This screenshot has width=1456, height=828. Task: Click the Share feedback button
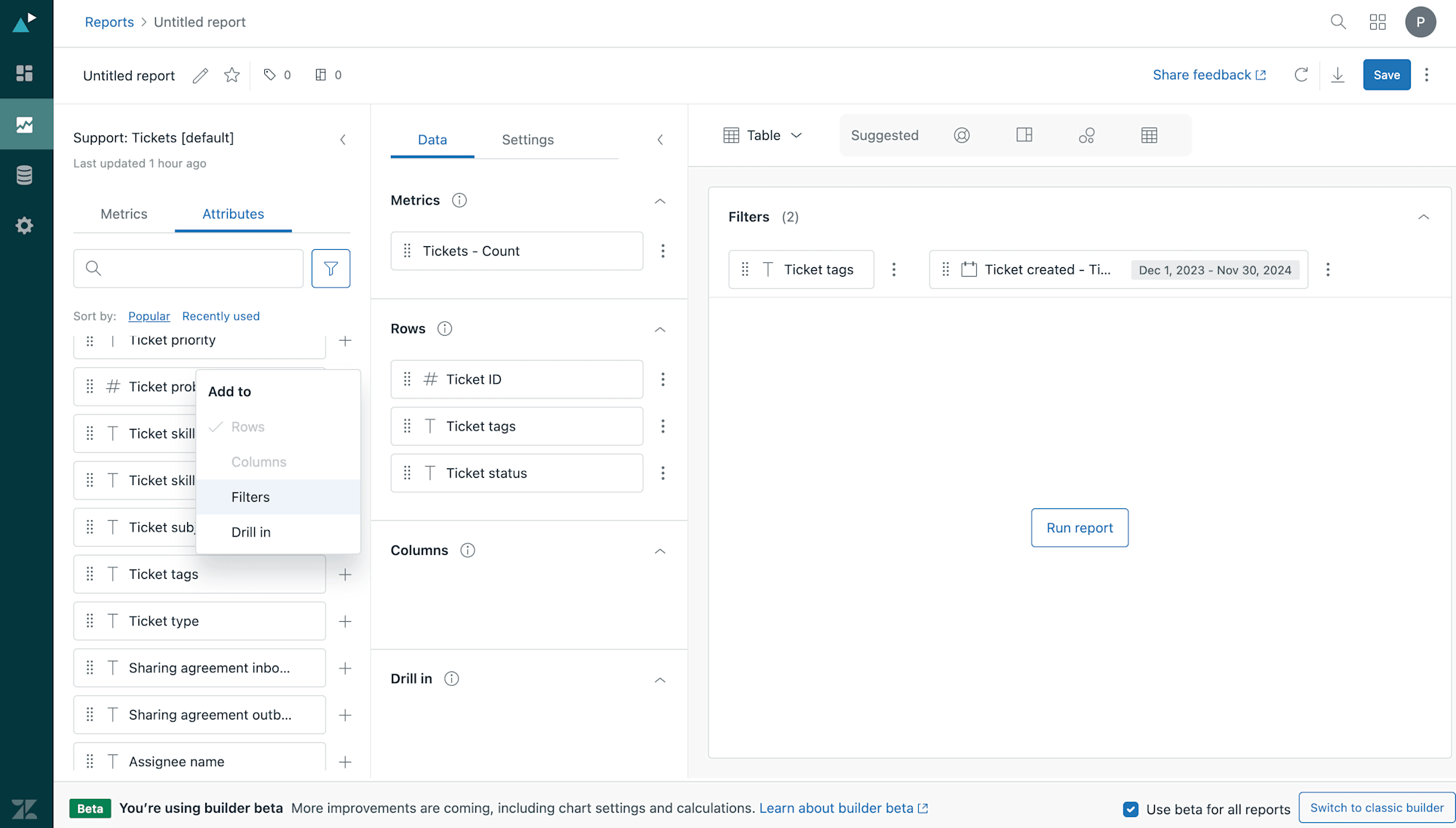1208,75
